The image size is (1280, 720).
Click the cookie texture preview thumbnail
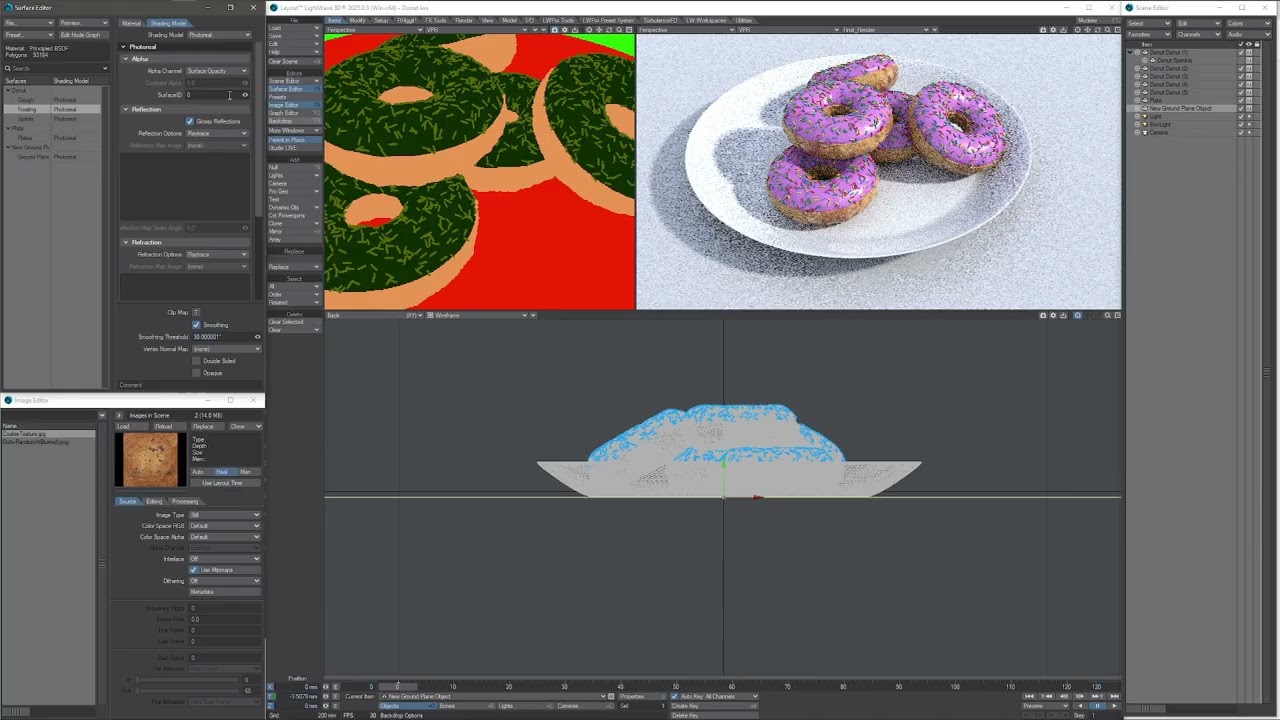(149, 460)
